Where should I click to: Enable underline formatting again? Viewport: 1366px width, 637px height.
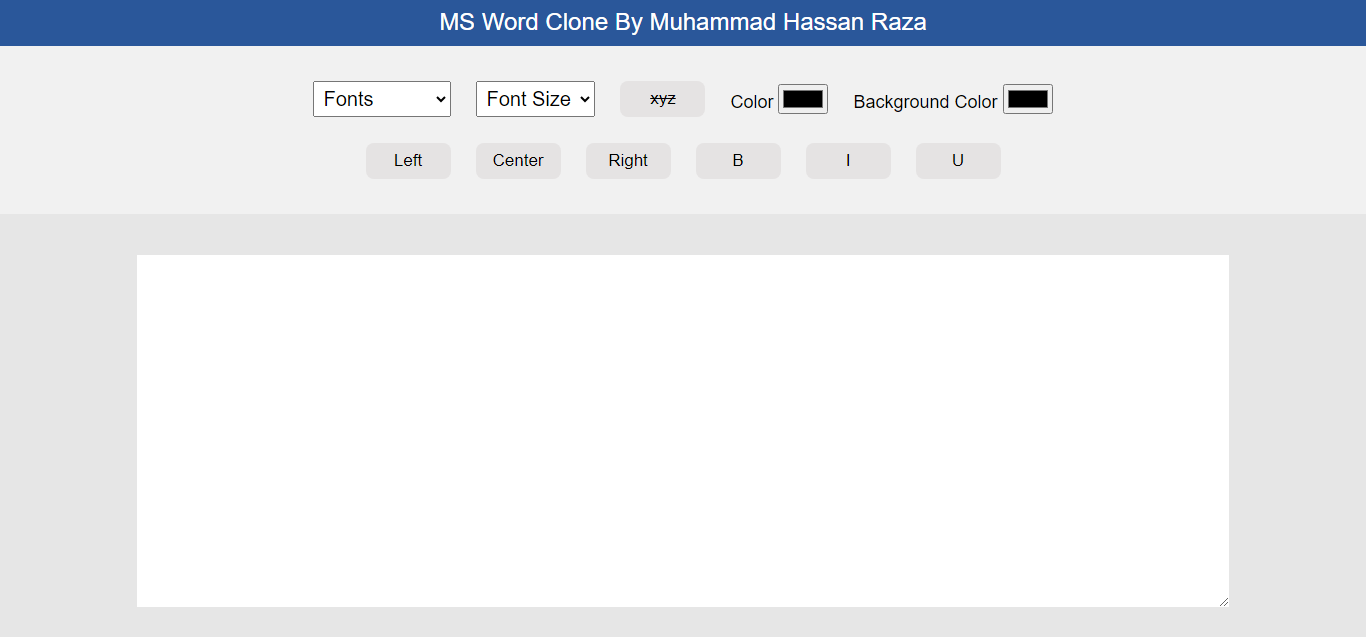coord(957,160)
